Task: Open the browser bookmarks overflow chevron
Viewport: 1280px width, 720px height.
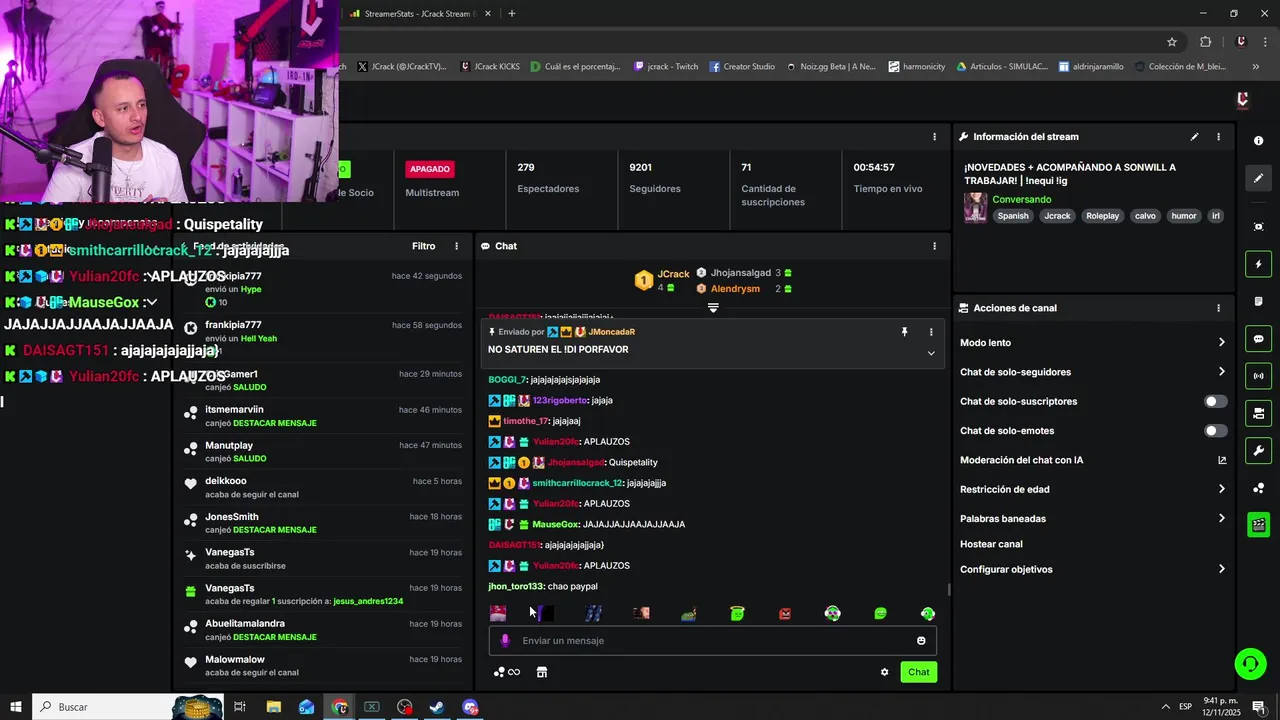Action: [x=1255, y=67]
